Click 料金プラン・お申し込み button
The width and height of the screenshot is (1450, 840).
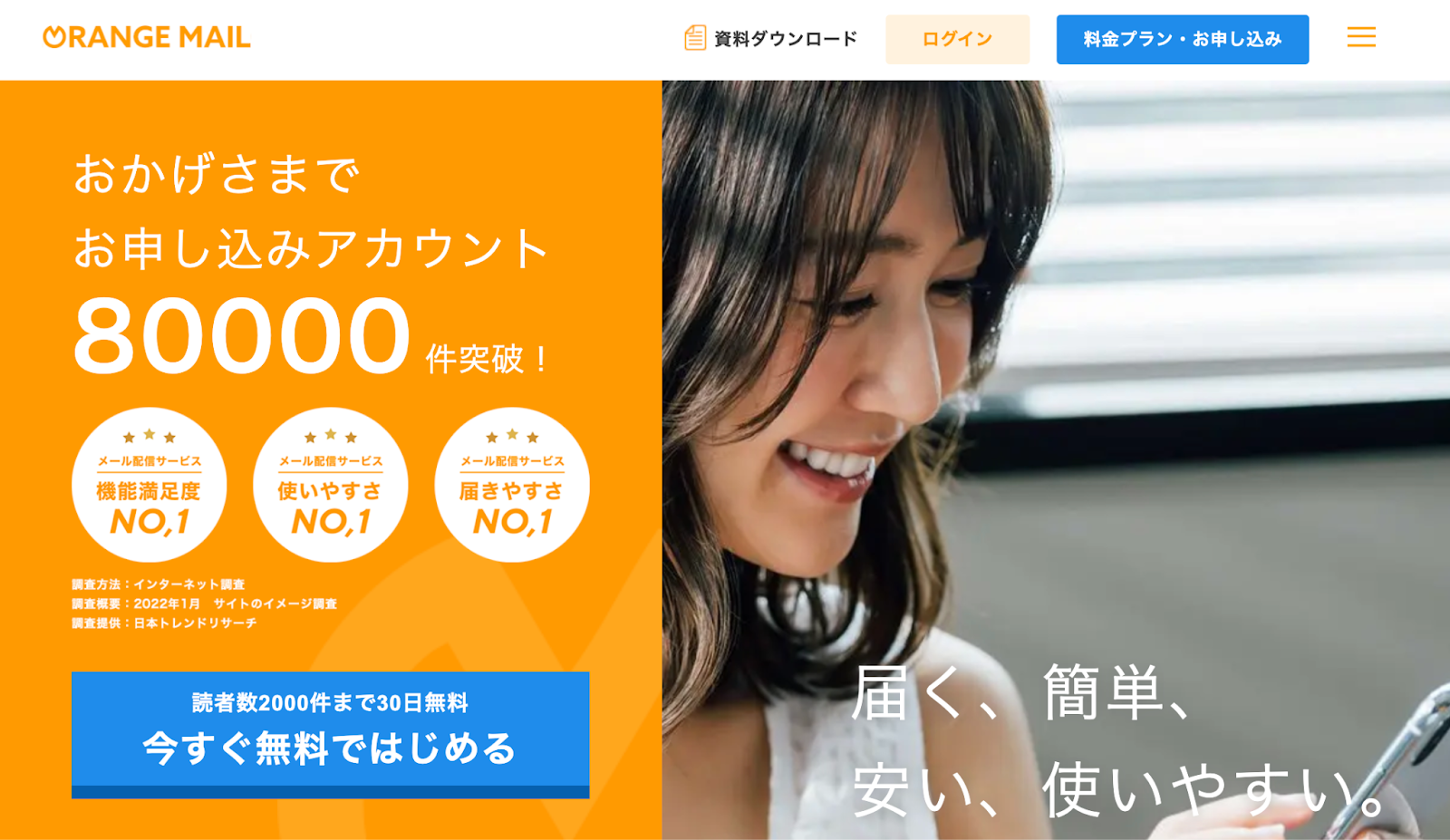point(1183,39)
